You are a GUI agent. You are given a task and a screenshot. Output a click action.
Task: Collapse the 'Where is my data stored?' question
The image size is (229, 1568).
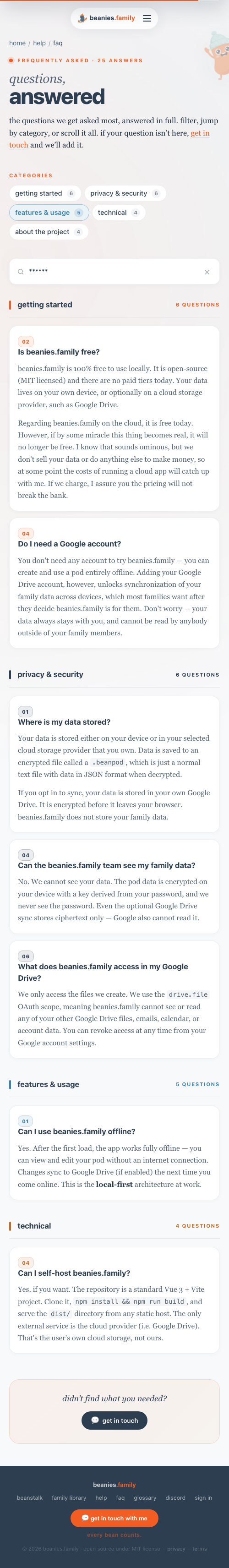(64, 722)
